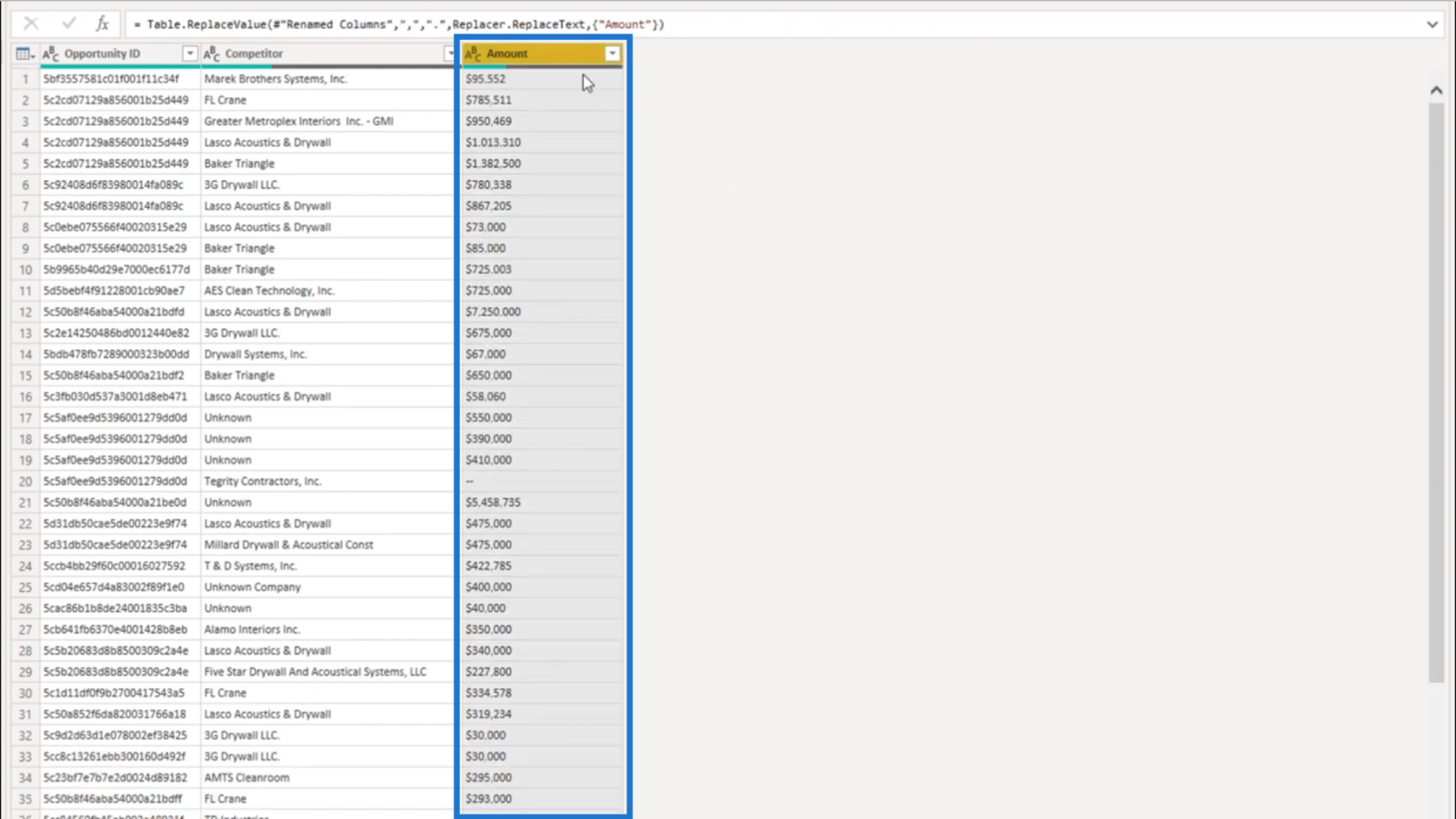The height and width of the screenshot is (819, 1456).
Task: Select row number 20
Action: [25, 481]
